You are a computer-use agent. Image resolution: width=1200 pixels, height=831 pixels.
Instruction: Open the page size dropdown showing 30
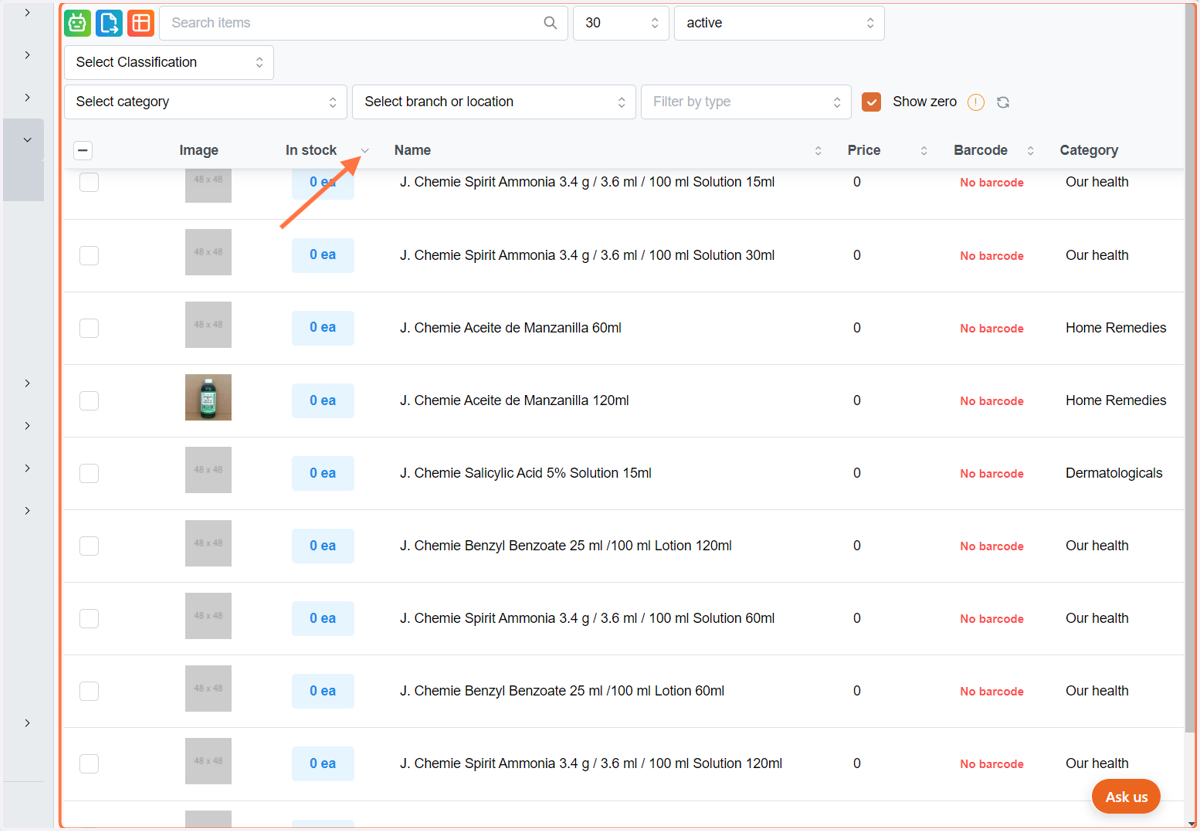coord(621,23)
